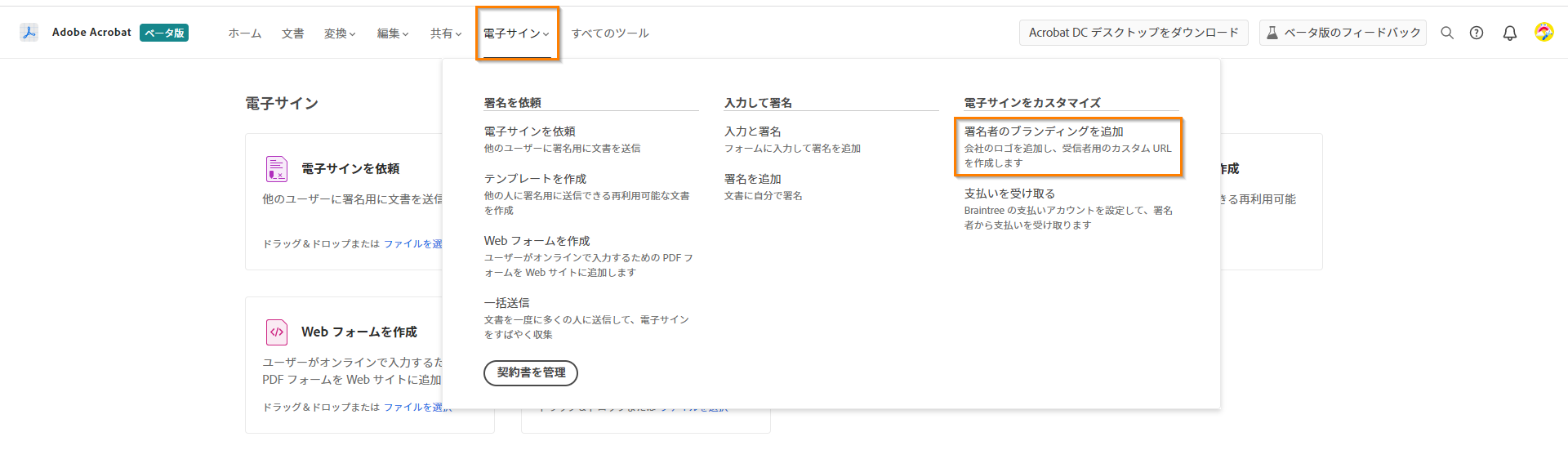Click the Adobe Acrobat logo icon
Screen dimensions: 1568x459
[29, 33]
